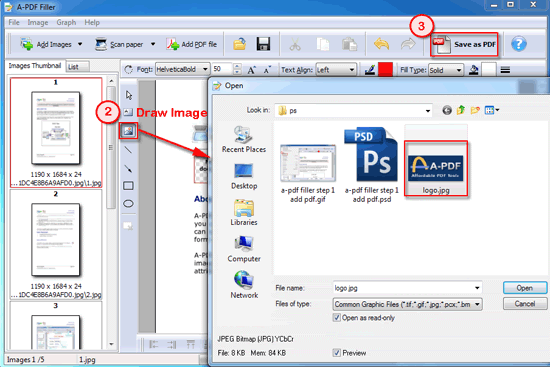Click the Undo arrow icon

click(x=381, y=44)
